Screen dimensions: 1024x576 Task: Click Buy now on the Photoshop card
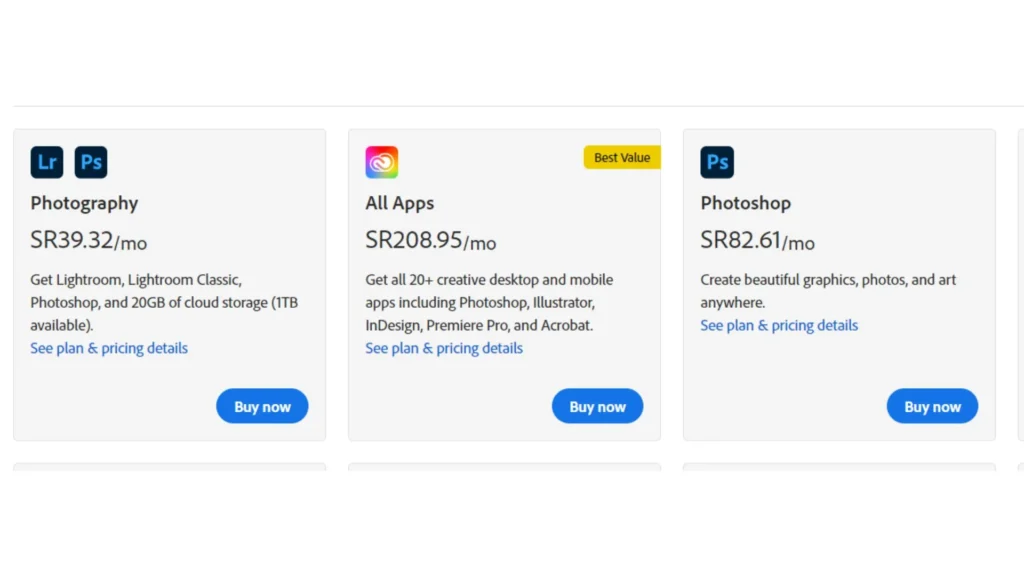(x=932, y=406)
